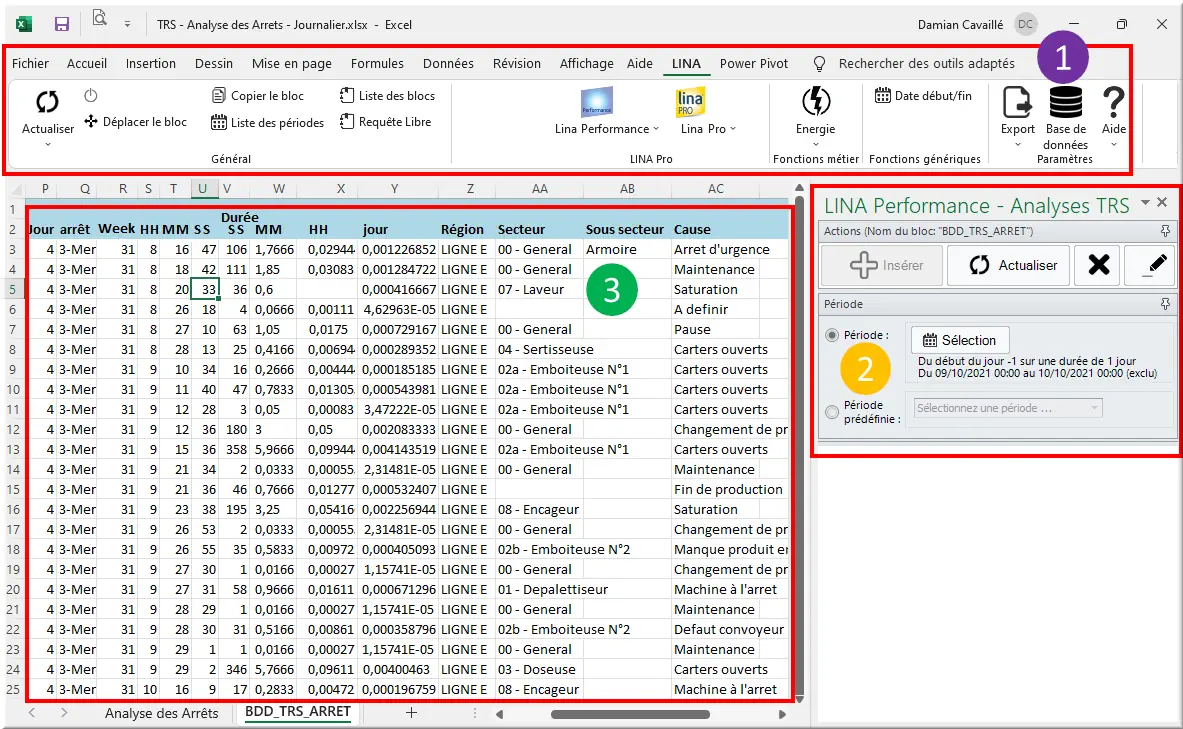Pin the Actions section of the task pane

1166,231
